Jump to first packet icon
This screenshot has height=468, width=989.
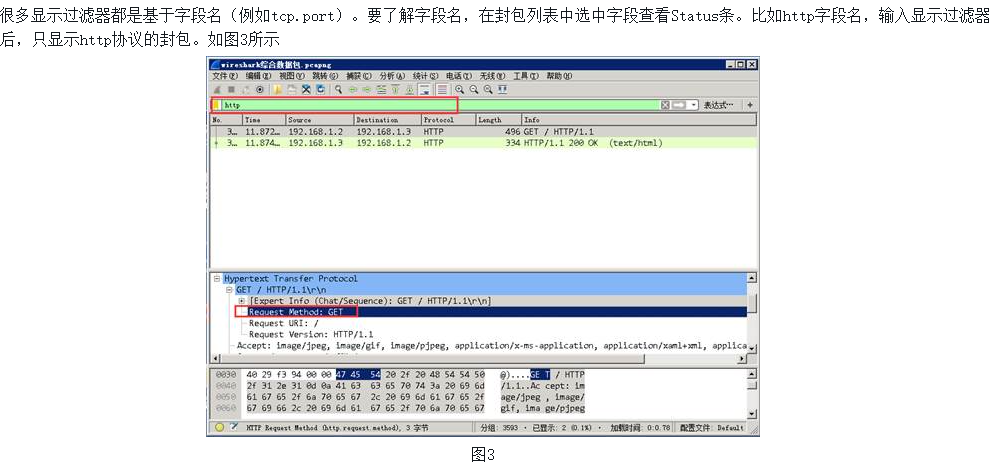pyautogui.click(x=395, y=90)
